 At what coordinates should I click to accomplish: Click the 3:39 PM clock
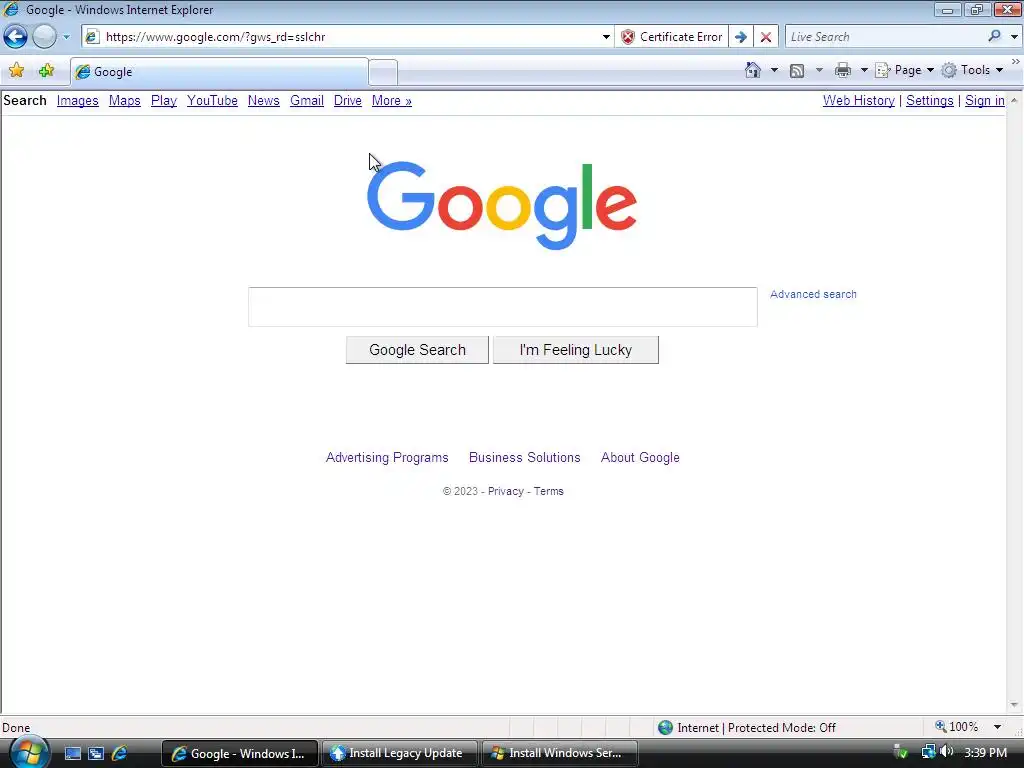pos(985,753)
